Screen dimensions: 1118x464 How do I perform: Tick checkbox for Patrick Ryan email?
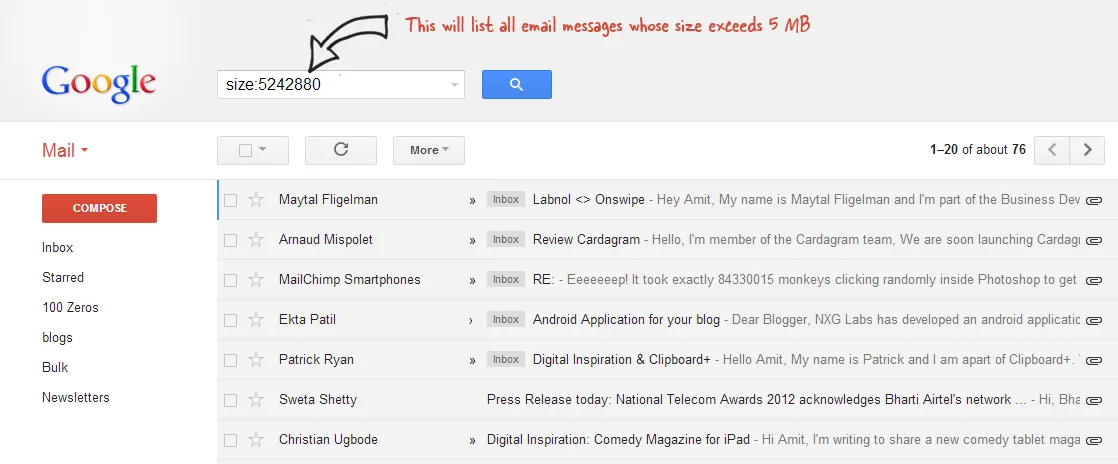click(231, 360)
